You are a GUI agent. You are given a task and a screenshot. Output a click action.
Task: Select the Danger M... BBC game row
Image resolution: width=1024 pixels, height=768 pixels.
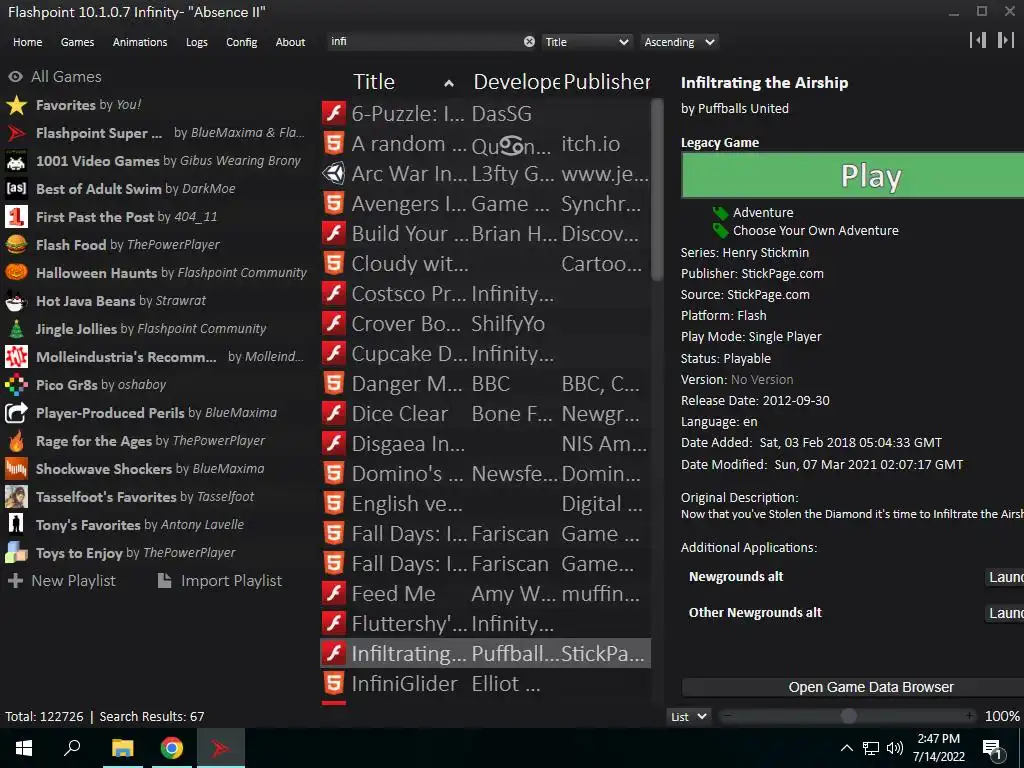[x=485, y=384]
